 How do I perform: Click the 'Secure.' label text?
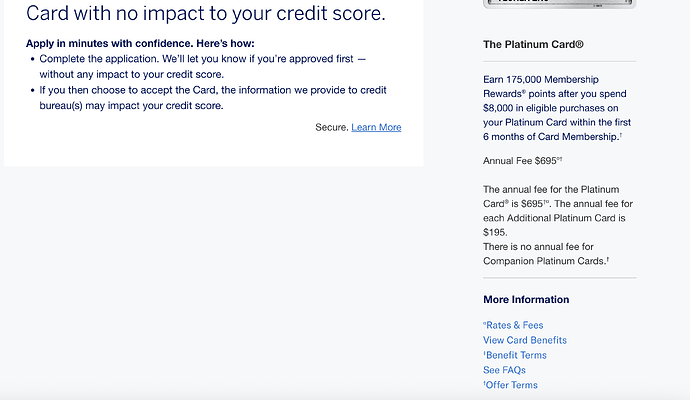pos(331,127)
